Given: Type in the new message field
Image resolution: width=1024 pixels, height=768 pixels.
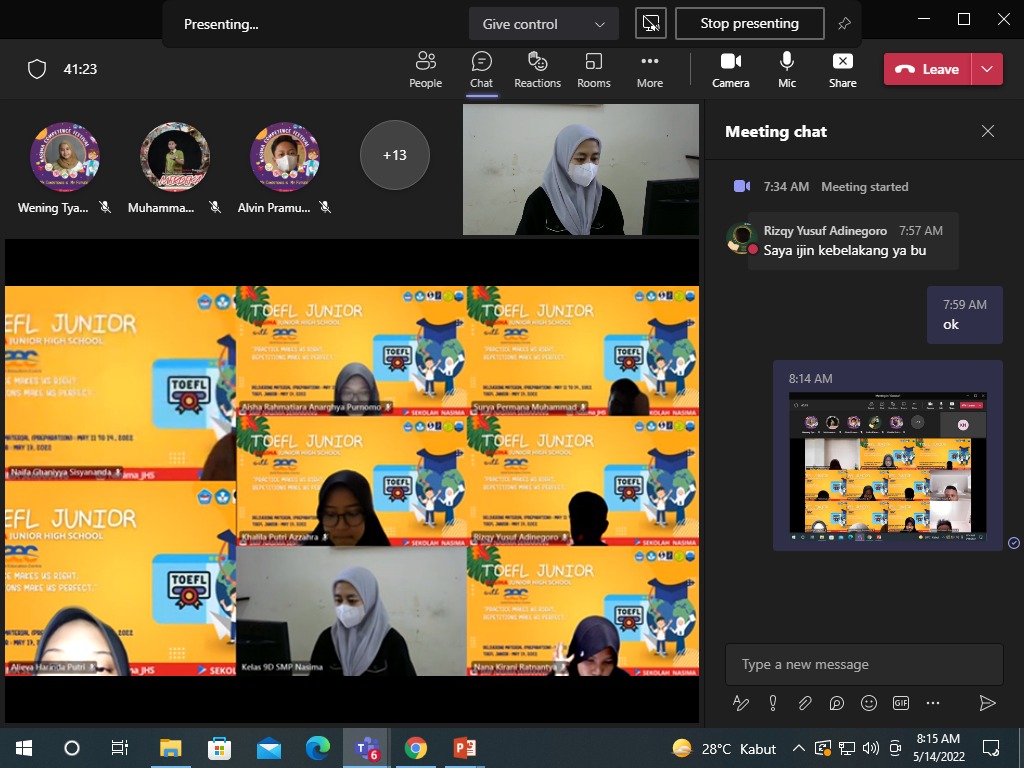Looking at the screenshot, I should 863,664.
